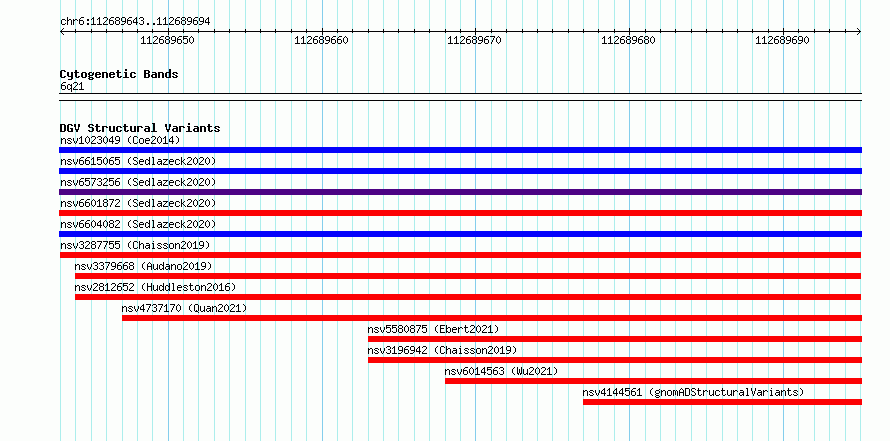Click ruler position 112689680
The height and width of the screenshot is (441, 890).
(x=628, y=40)
